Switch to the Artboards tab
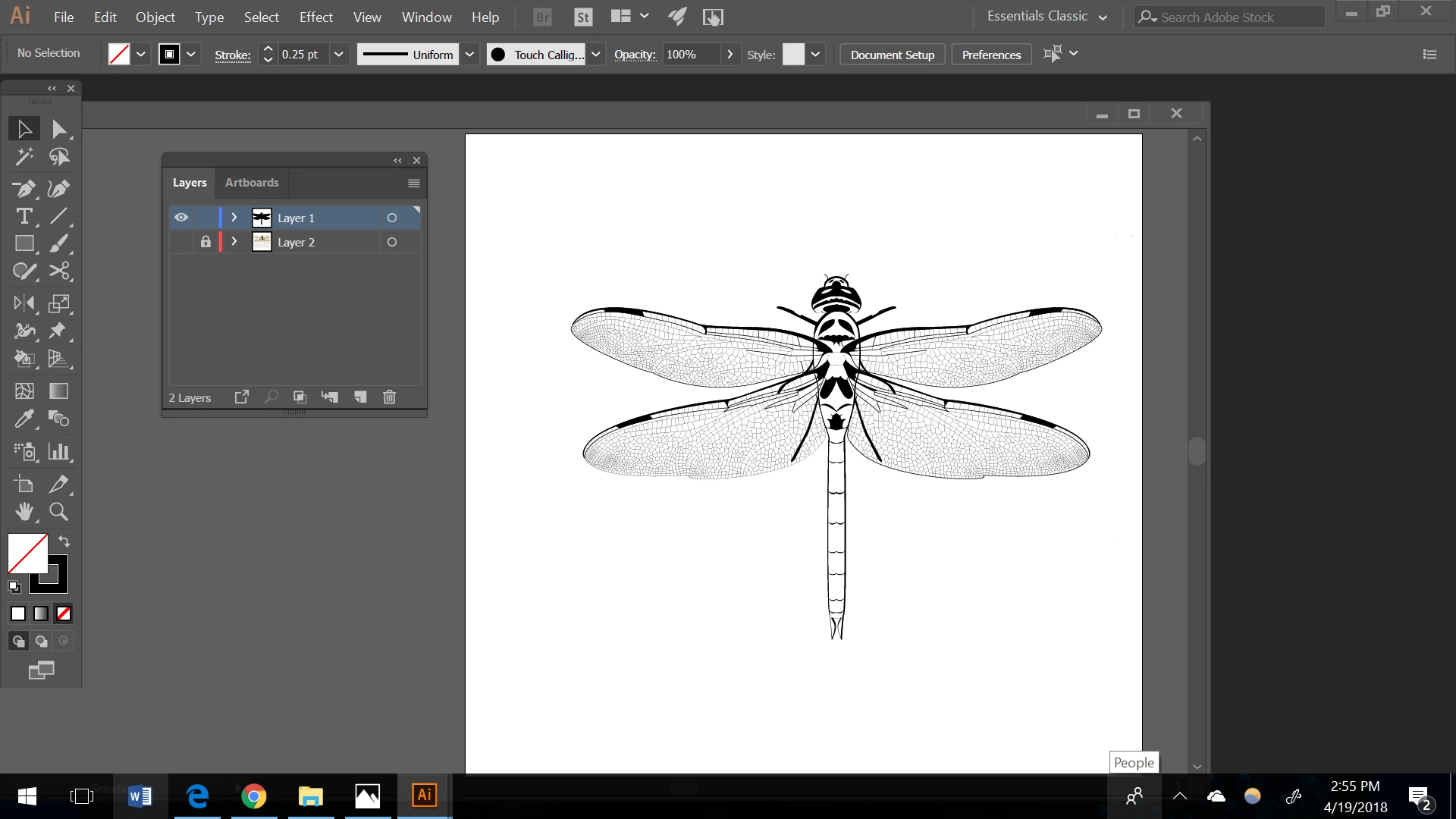The width and height of the screenshot is (1456, 819). [x=252, y=183]
